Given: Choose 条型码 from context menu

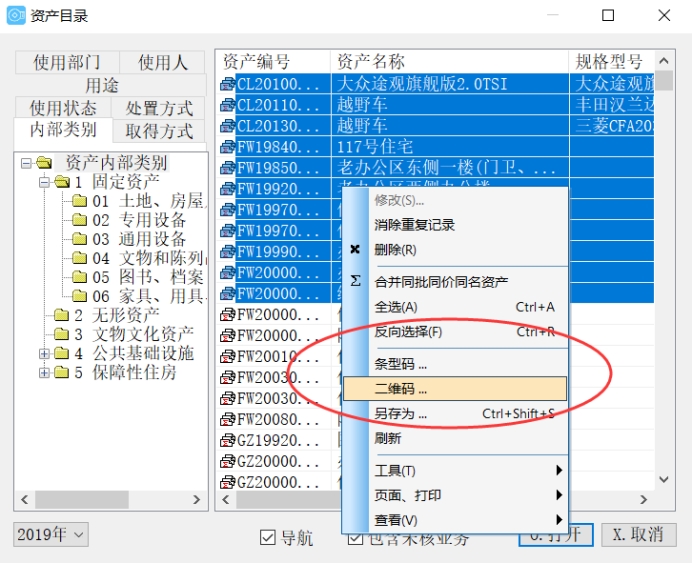Looking at the screenshot, I should 455,364.
